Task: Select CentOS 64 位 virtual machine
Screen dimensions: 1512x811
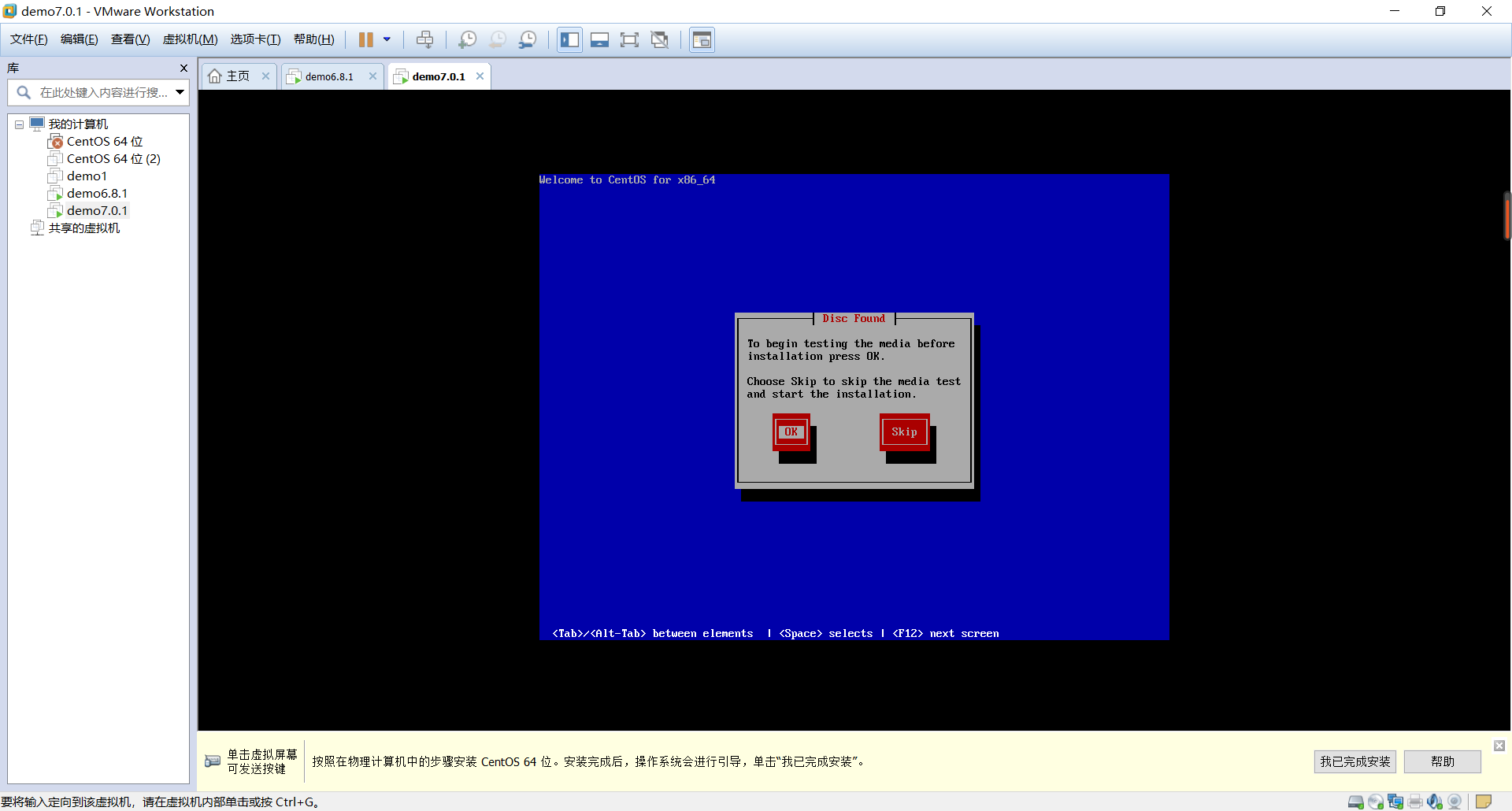Action: point(105,142)
